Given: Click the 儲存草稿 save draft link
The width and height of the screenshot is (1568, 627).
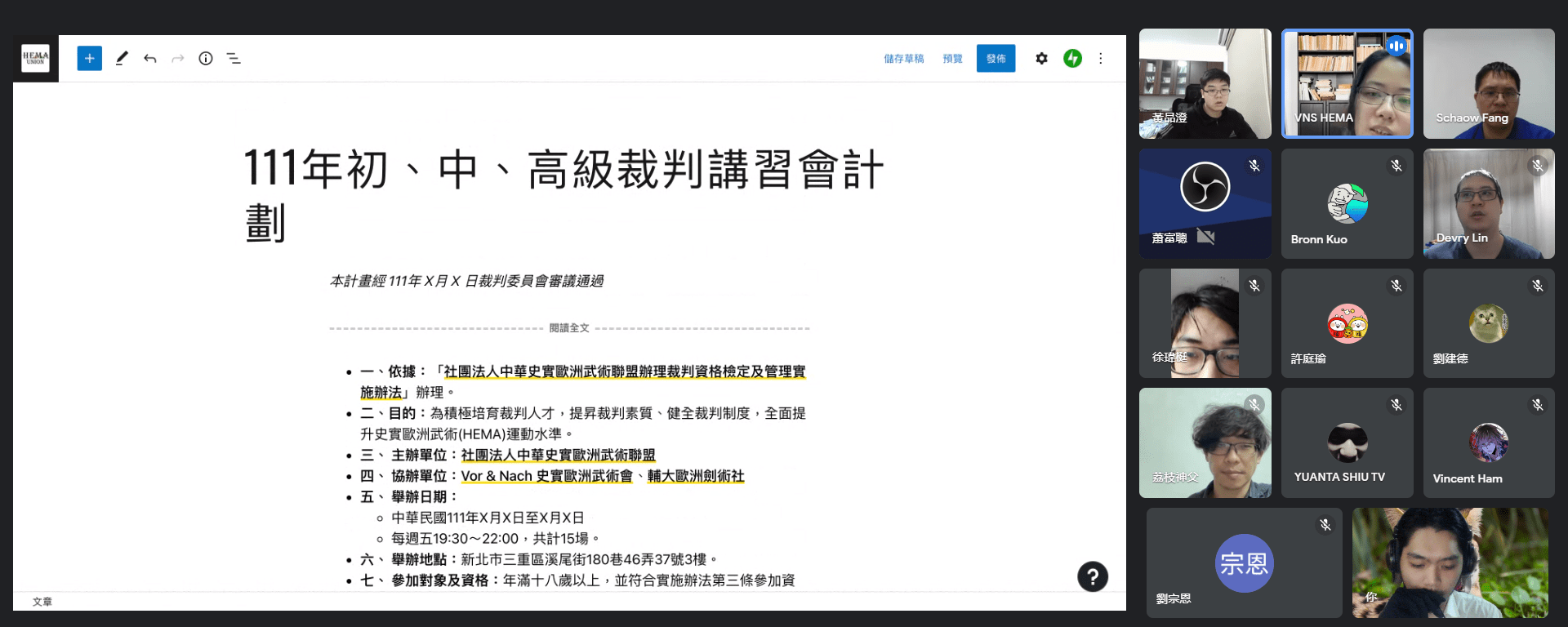Looking at the screenshot, I should pos(903,59).
